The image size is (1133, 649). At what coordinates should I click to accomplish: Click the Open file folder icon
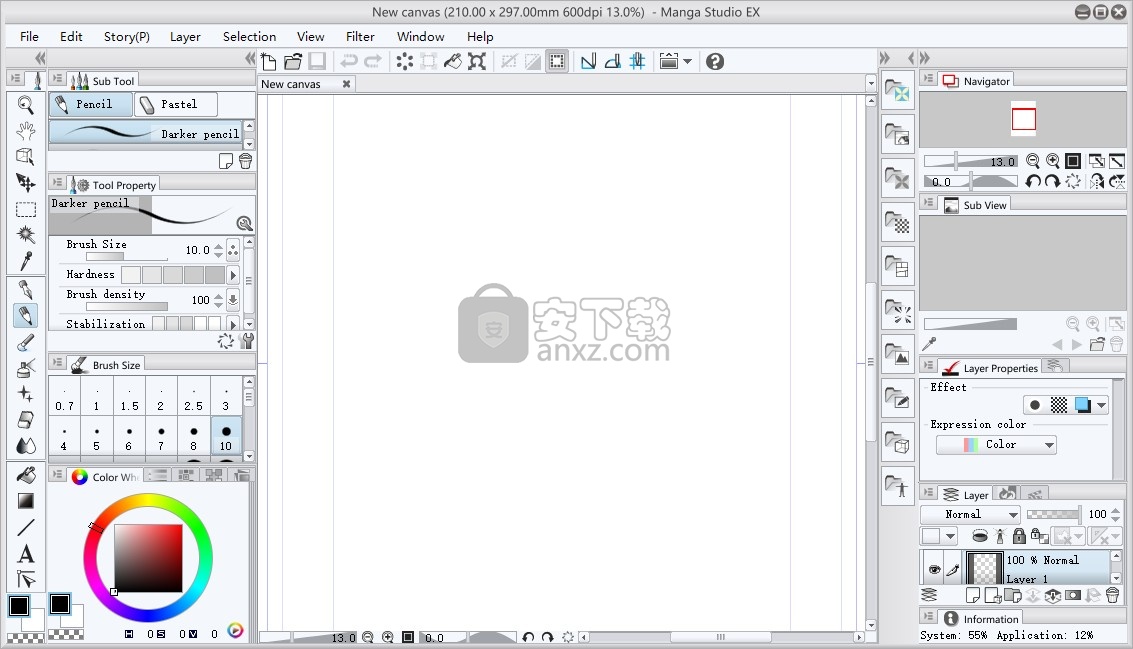pos(293,61)
